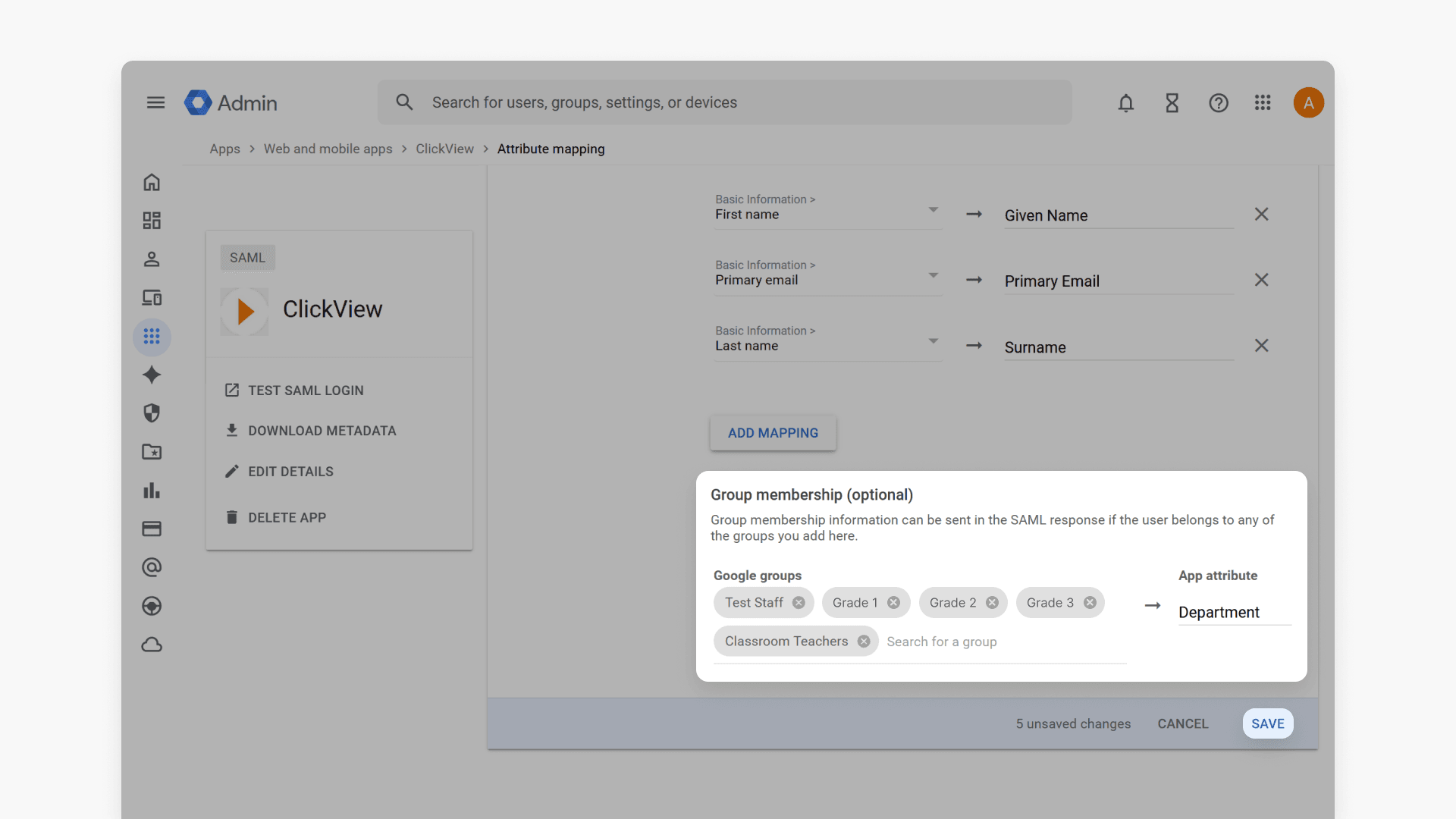Click the SAML label badge
Image resolution: width=1456 pixels, height=819 pixels.
tap(248, 258)
